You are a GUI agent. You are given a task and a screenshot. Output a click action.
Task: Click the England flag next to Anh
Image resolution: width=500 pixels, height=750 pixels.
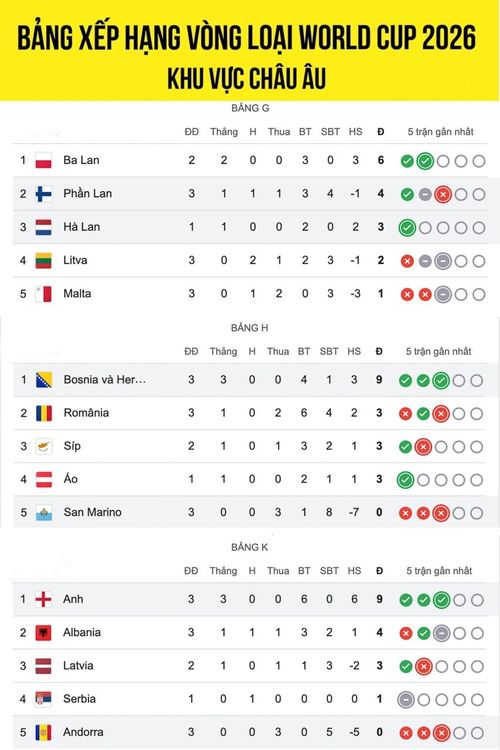click(x=44, y=599)
